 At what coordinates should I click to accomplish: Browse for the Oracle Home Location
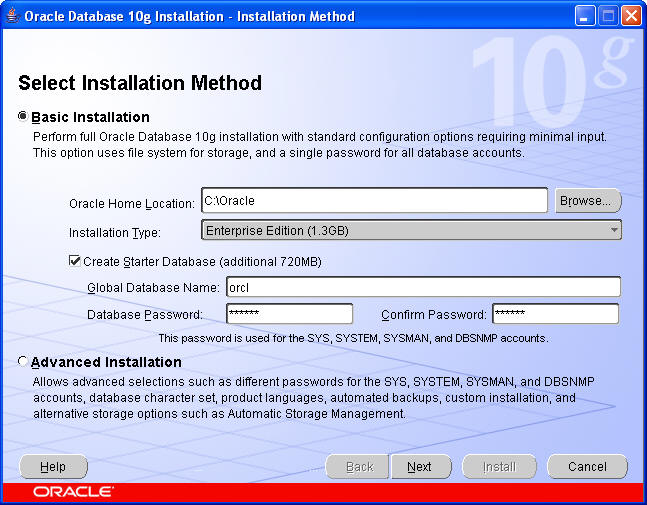click(588, 201)
